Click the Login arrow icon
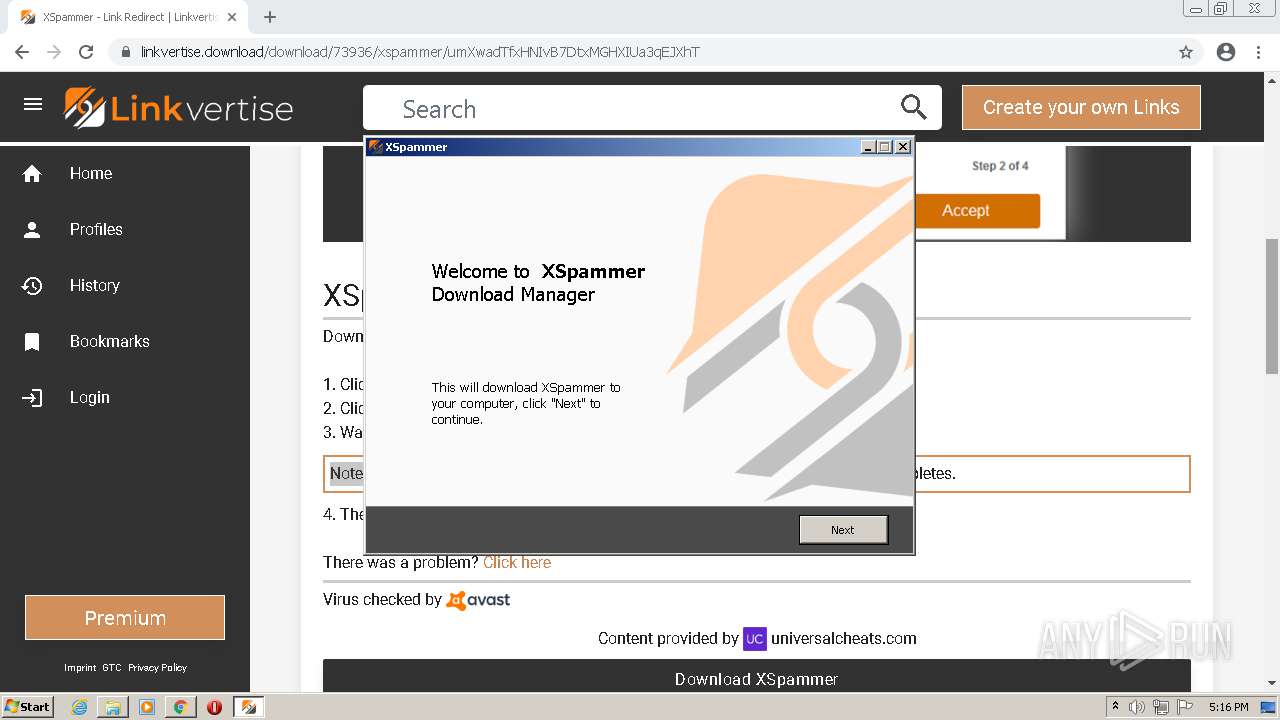 pyautogui.click(x=32, y=398)
